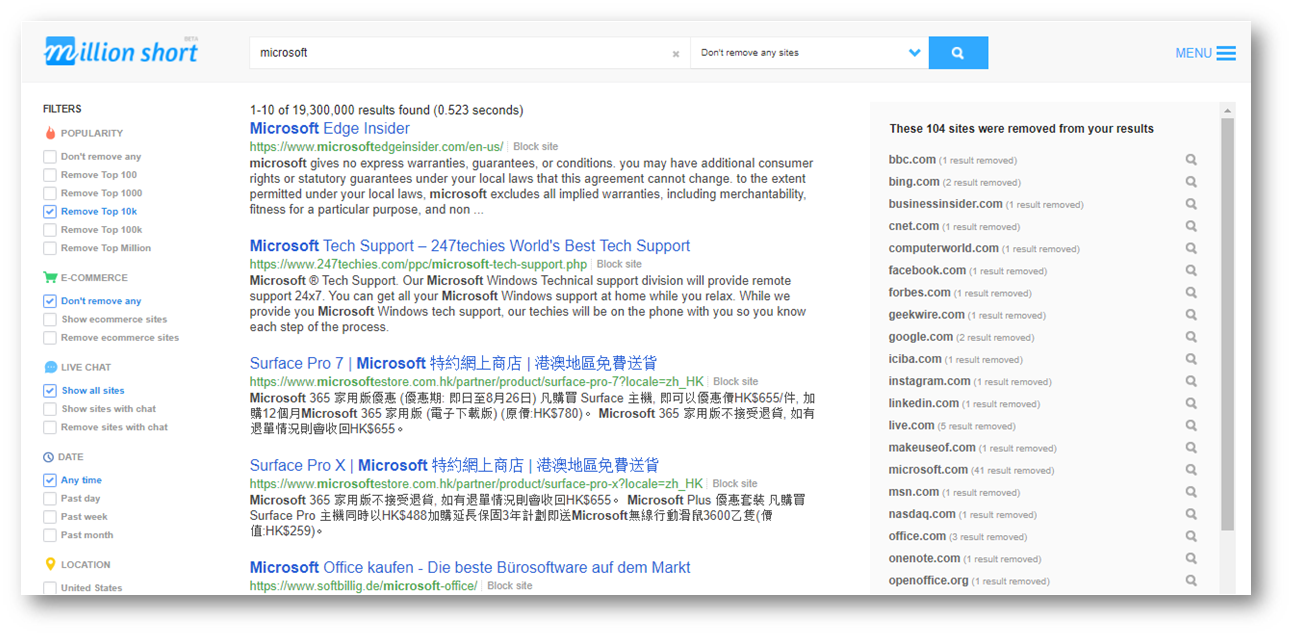
Task: Click the removed sites list scrollbar
Action: click(1228, 324)
